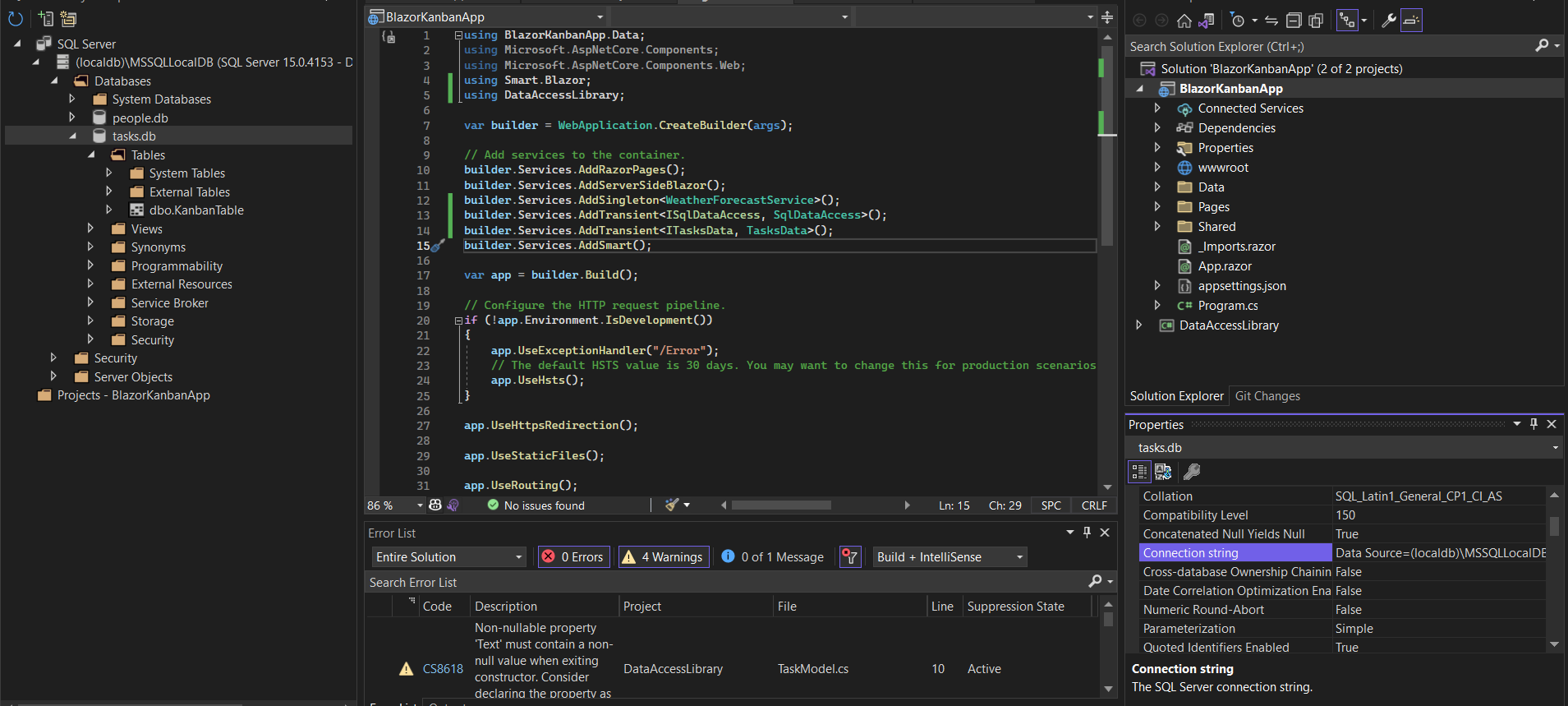The height and width of the screenshot is (706, 1568).
Task: Click the Categorized icon in Properties panel
Action: (x=1139, y=472)
